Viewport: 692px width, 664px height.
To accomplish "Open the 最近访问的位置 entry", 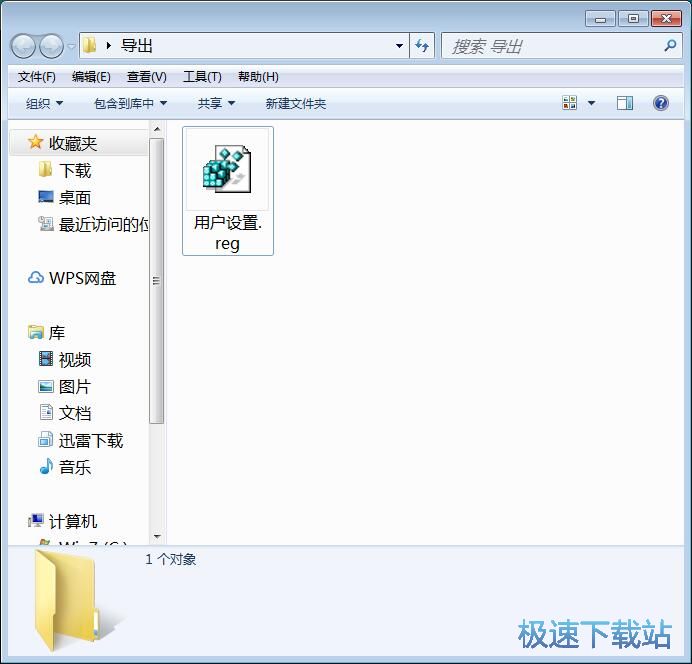I will [x=104, y=225].
